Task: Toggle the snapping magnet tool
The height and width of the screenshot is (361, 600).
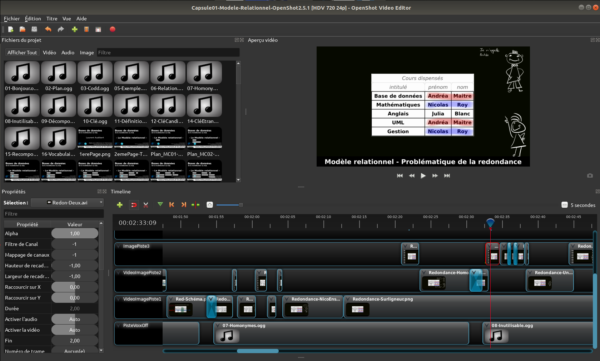Action: 134,205
